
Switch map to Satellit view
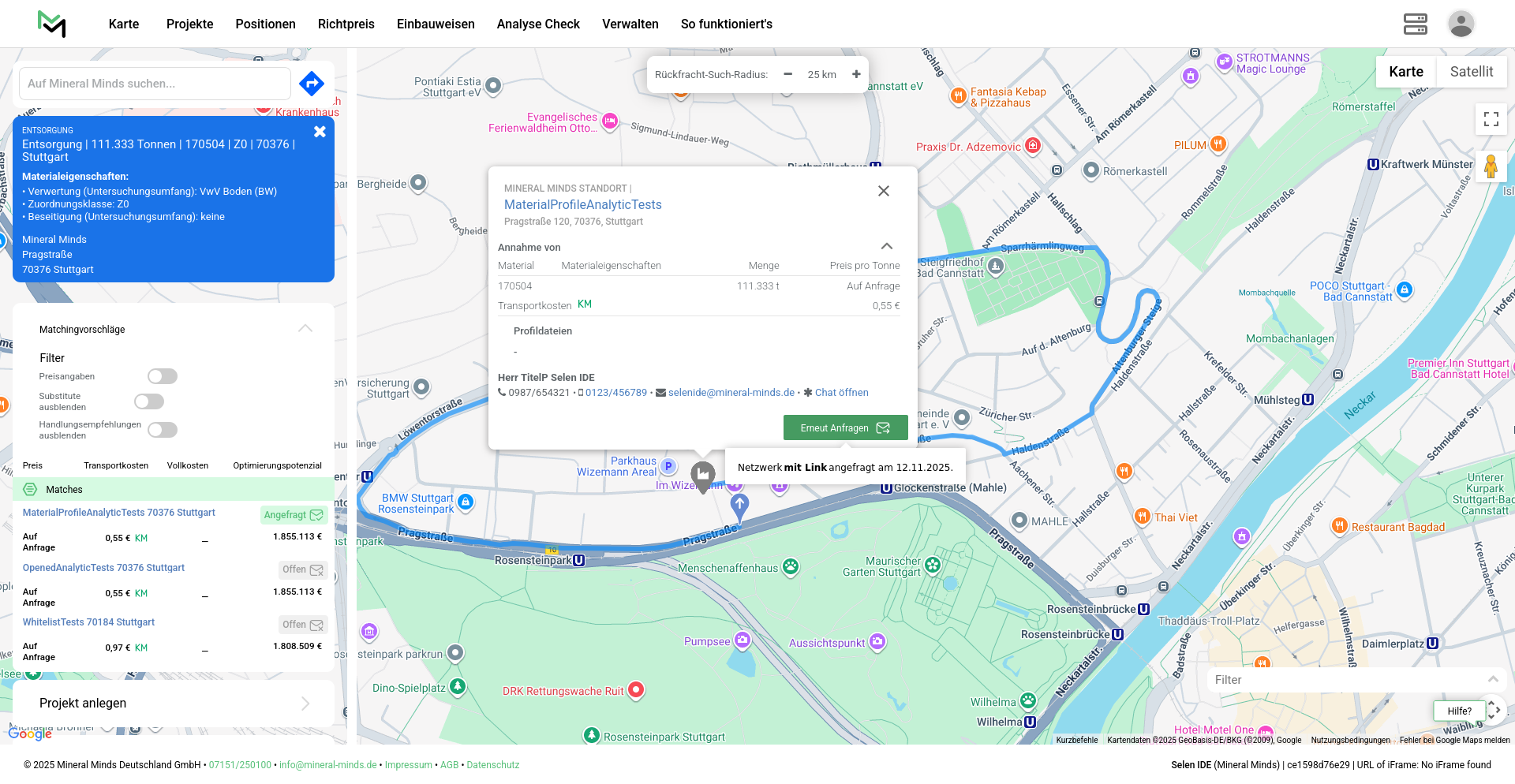[1471, 72]
